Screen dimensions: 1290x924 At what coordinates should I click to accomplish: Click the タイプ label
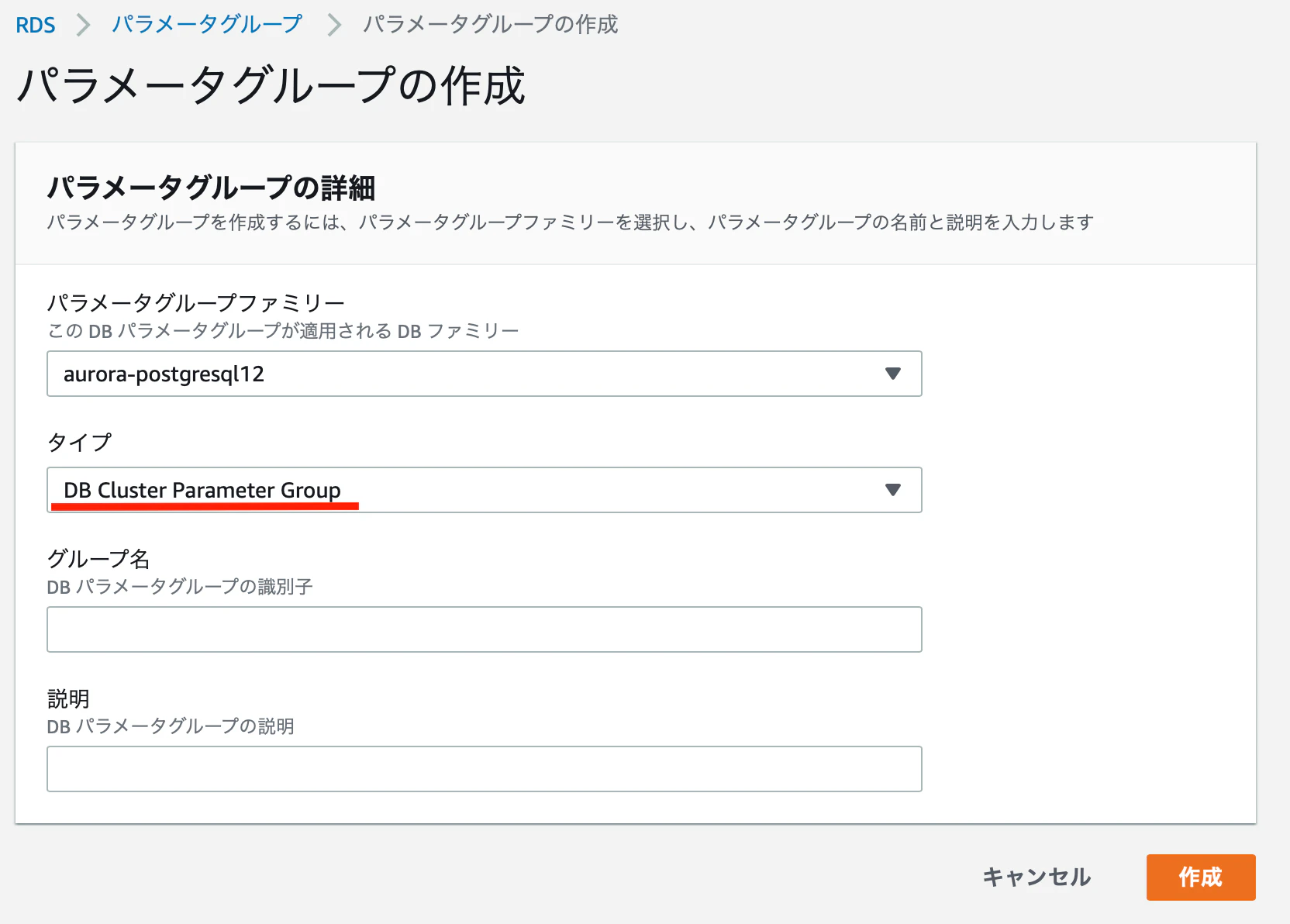(x=79, y=442)
